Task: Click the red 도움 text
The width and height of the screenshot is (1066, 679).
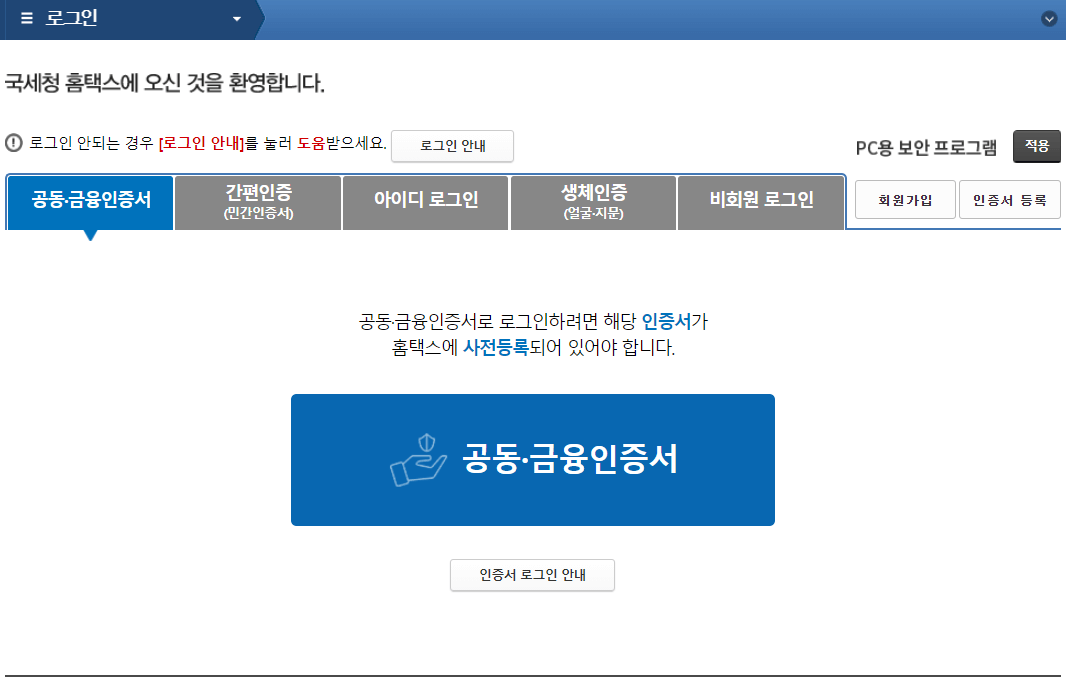Action: [x=311, y=143]
